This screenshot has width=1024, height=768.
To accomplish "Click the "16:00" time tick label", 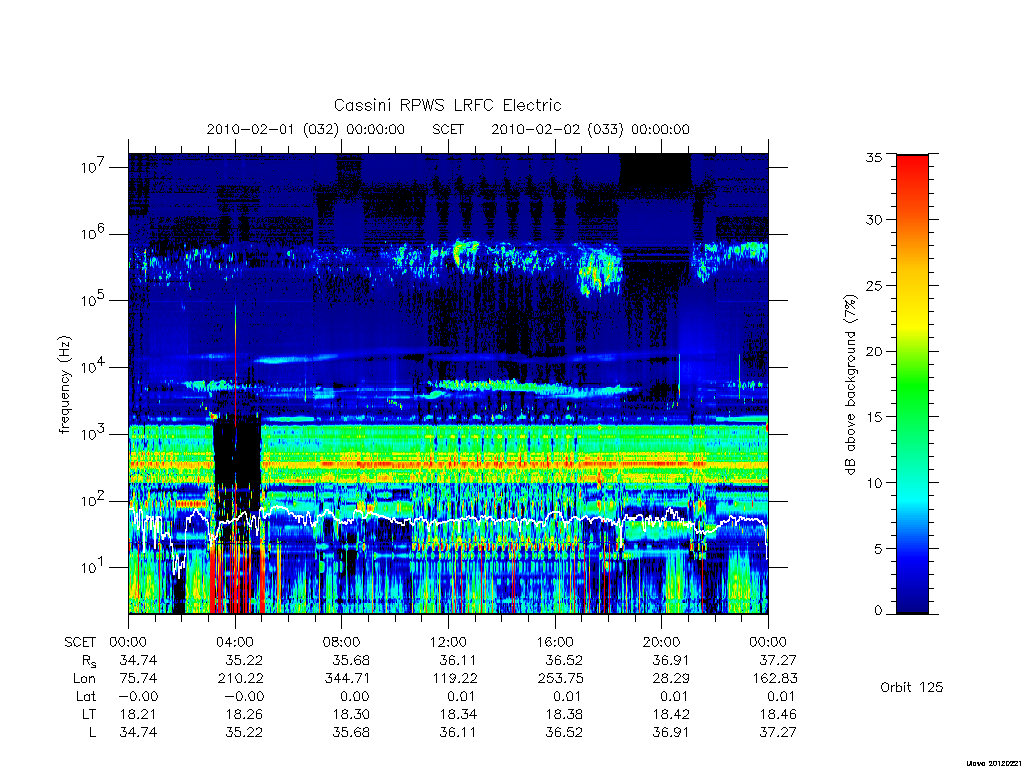I will [x=555, y=642].
